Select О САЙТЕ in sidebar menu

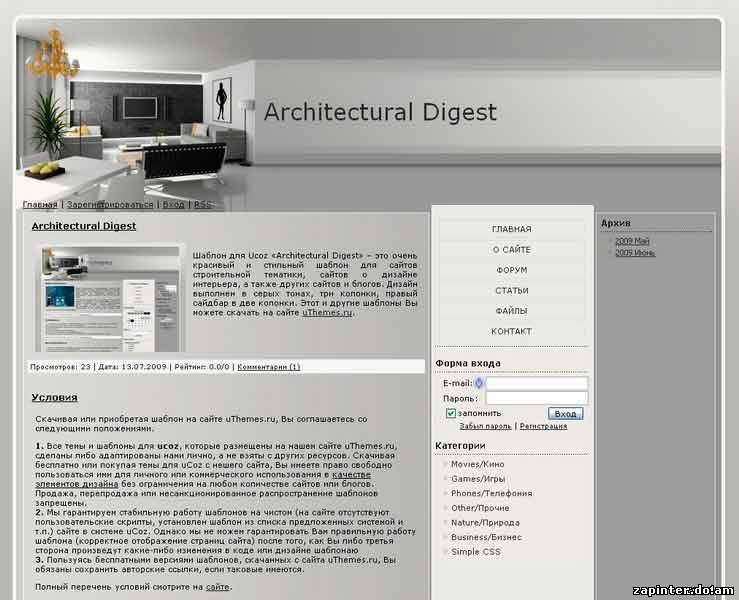[512, 250]
